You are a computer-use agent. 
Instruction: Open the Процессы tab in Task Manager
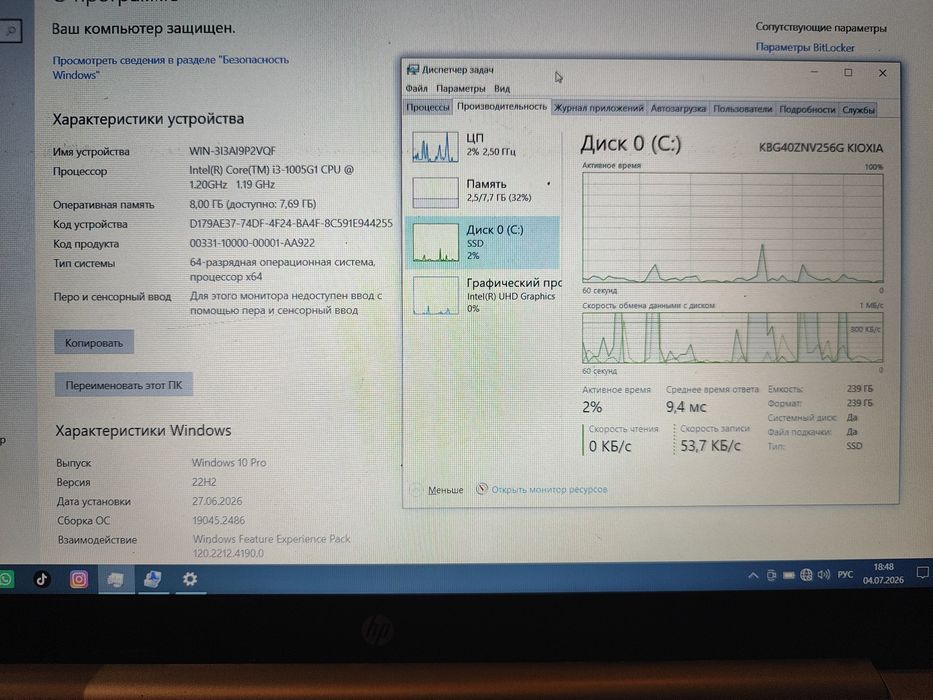[427, 108]
